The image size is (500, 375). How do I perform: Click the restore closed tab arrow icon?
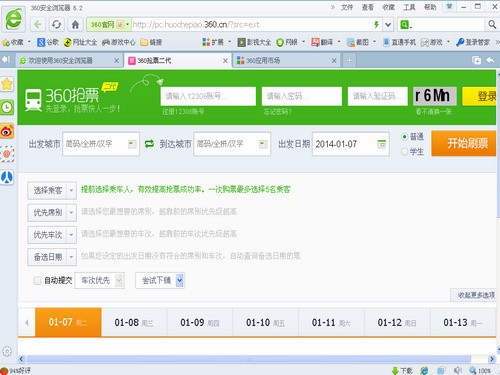490,60
